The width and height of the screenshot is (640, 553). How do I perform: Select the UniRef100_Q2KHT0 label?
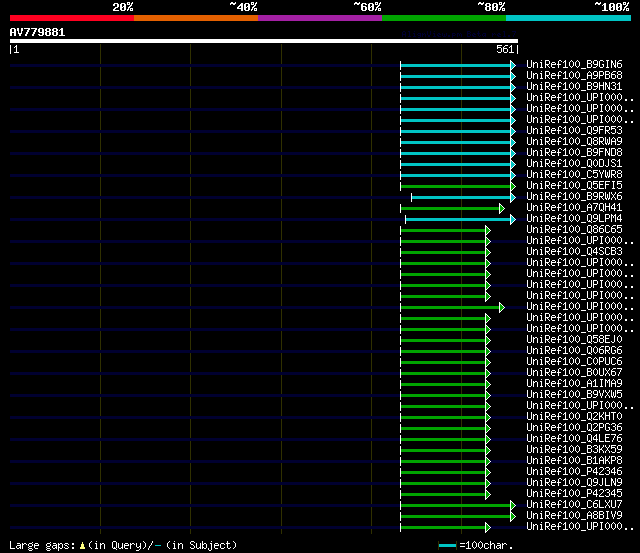pyautogui.click(x=574, y=416)
